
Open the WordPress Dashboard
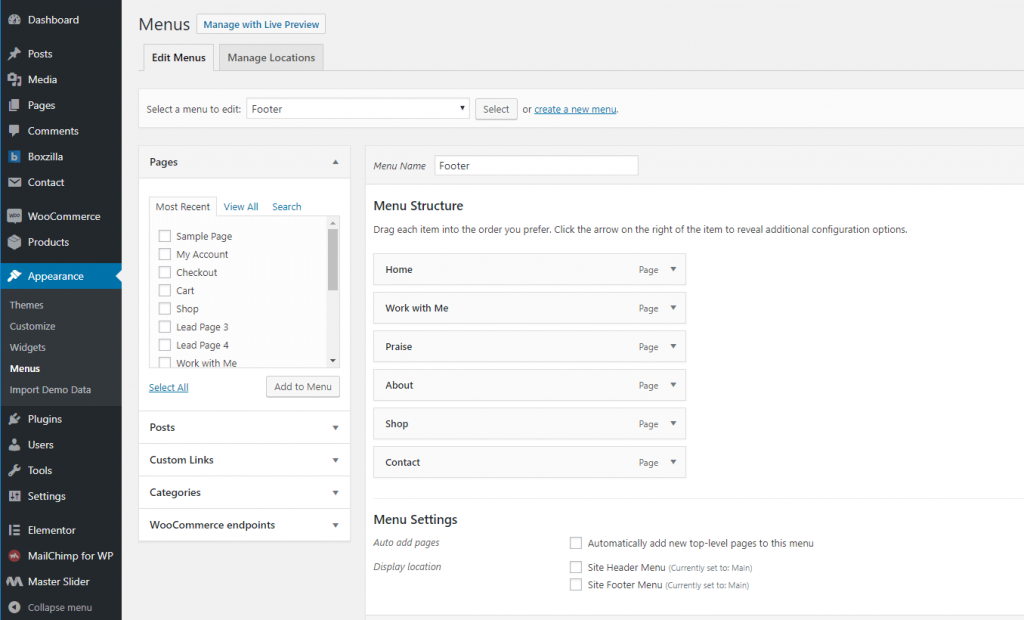point(42,19)
